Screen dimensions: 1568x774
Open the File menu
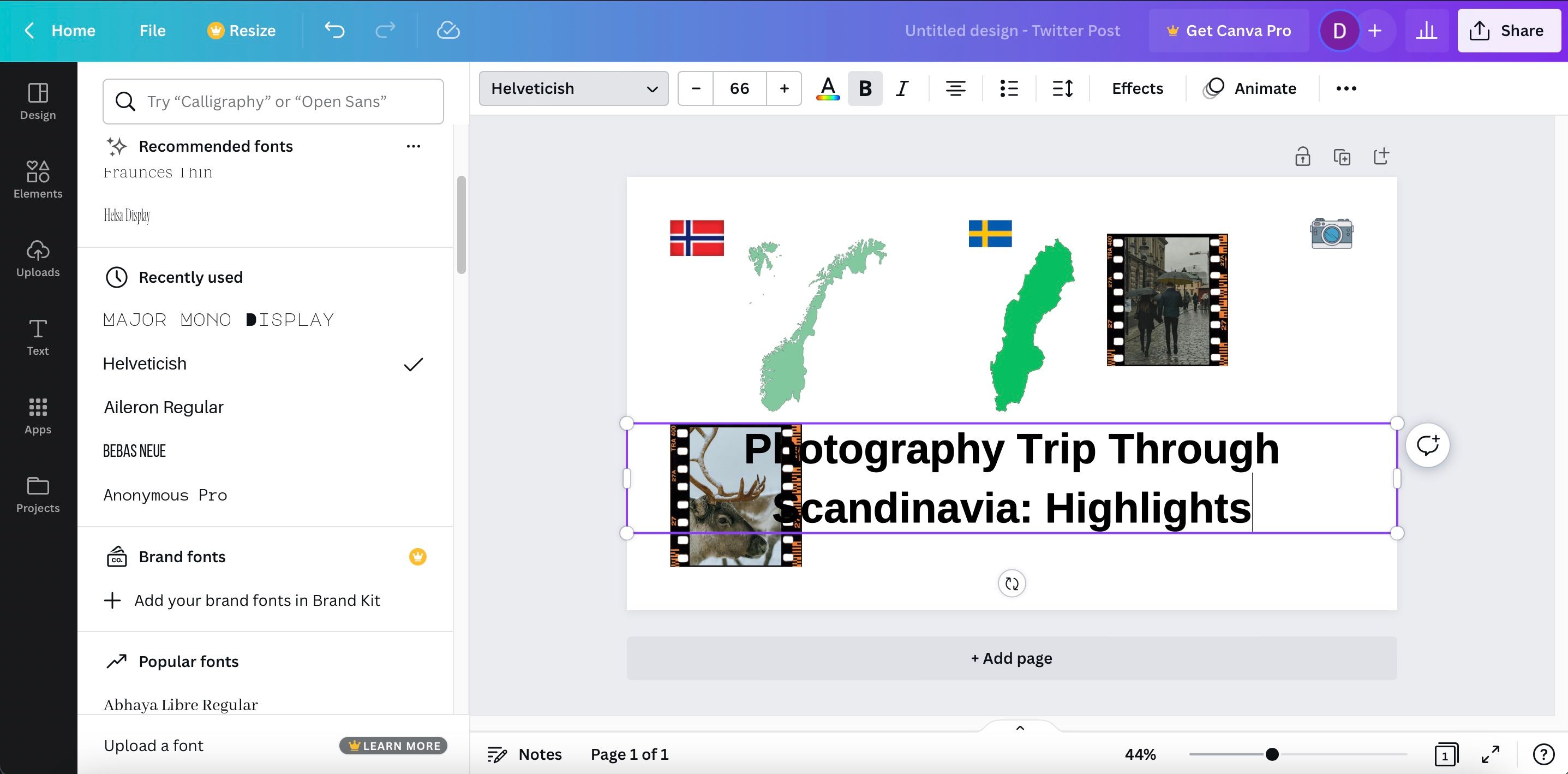[x=152, y=30]
